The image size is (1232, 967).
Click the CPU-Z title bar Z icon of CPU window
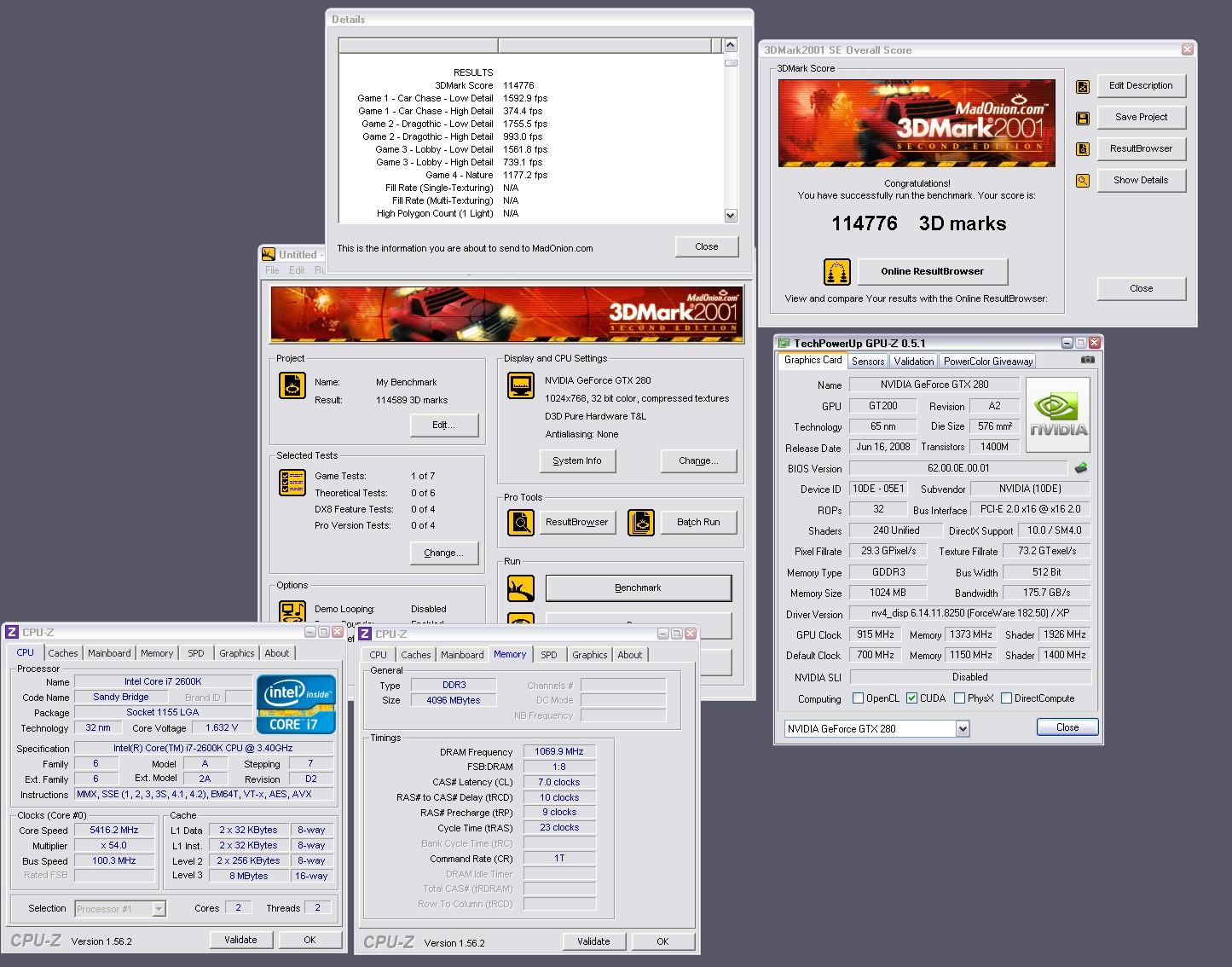[x=12, y=632]
